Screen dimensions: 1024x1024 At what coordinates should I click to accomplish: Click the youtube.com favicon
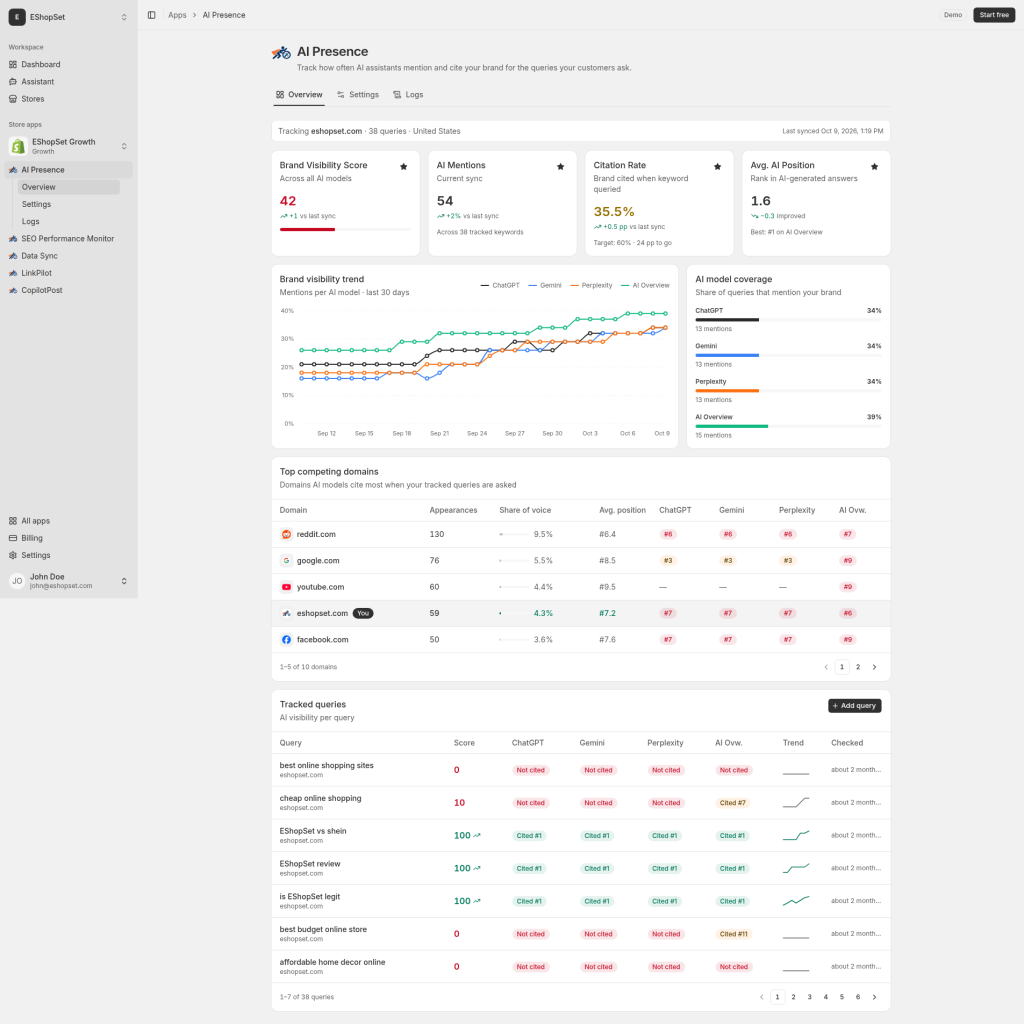(x=286, y=587)
